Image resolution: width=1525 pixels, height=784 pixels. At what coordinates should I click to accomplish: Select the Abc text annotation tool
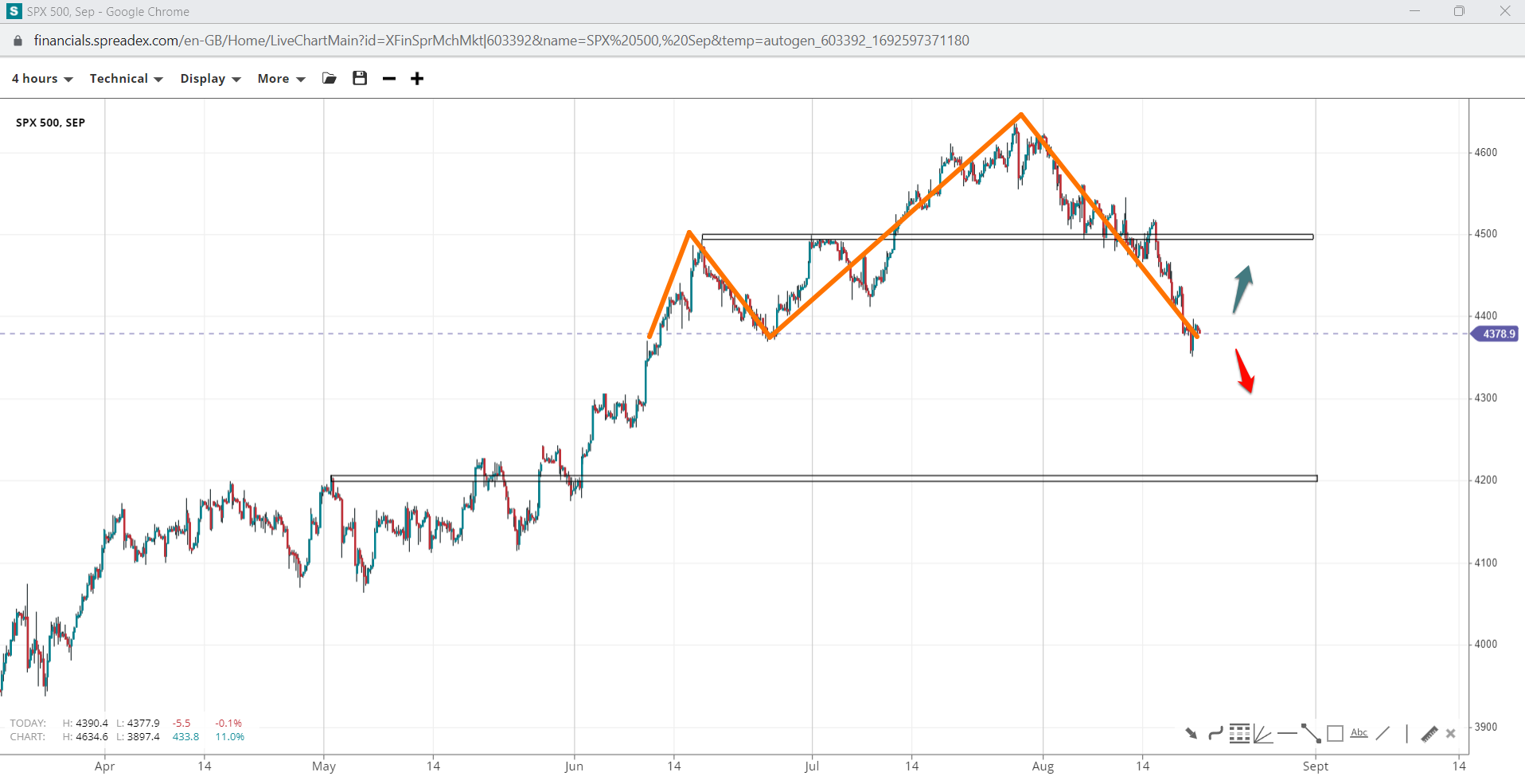[x=1359, y=733]
